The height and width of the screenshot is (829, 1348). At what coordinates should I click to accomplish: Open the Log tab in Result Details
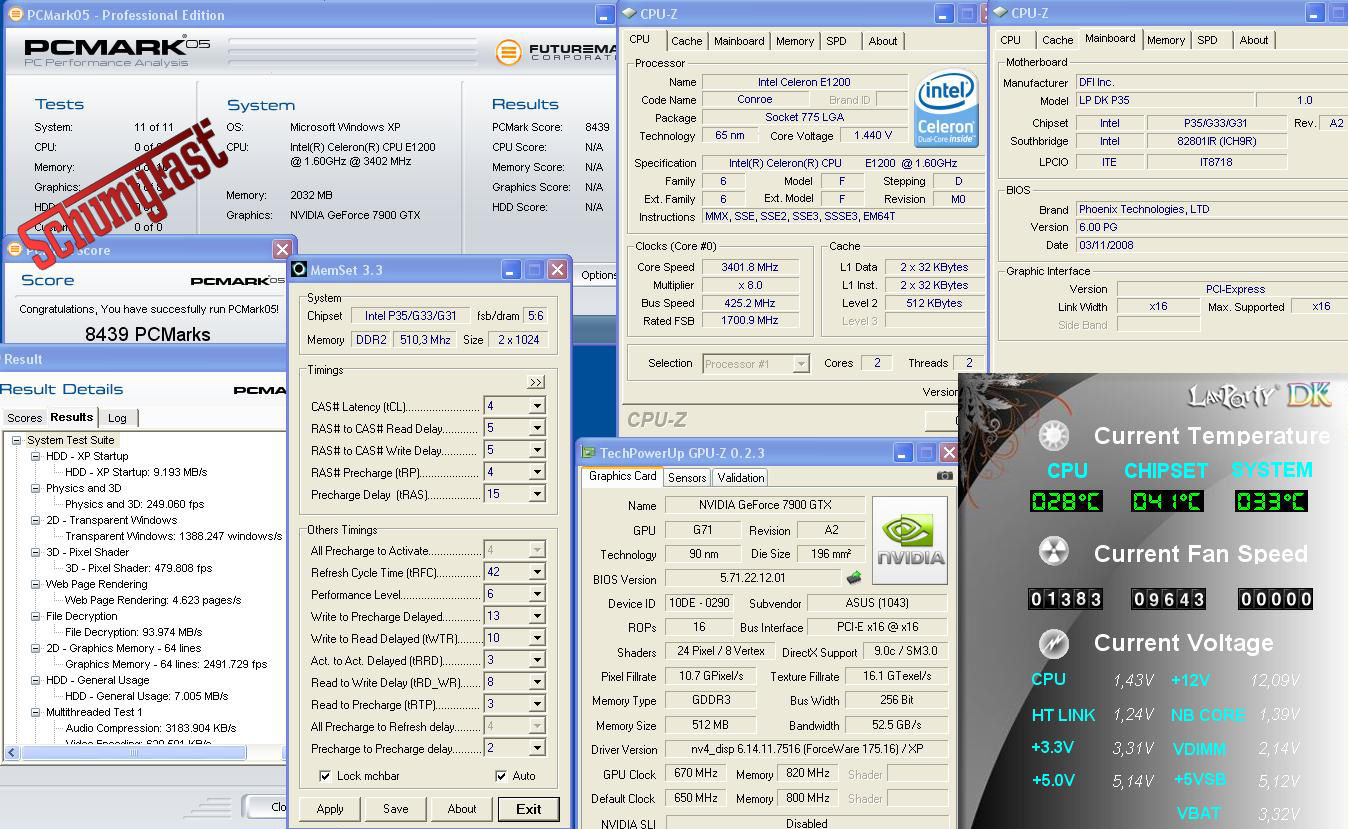click(117, 418)
